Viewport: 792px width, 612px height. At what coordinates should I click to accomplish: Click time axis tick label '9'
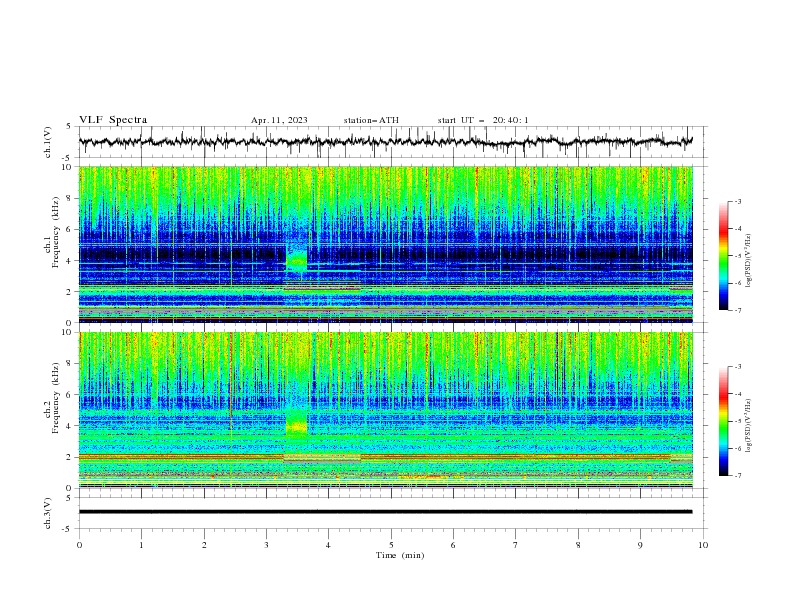pyautogui.click(x=640, y=545)
